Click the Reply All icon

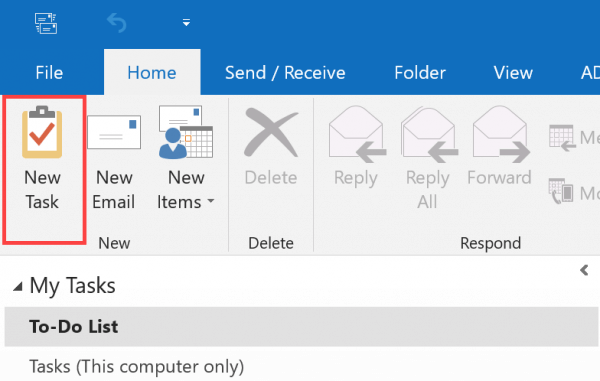pos(429,134)
